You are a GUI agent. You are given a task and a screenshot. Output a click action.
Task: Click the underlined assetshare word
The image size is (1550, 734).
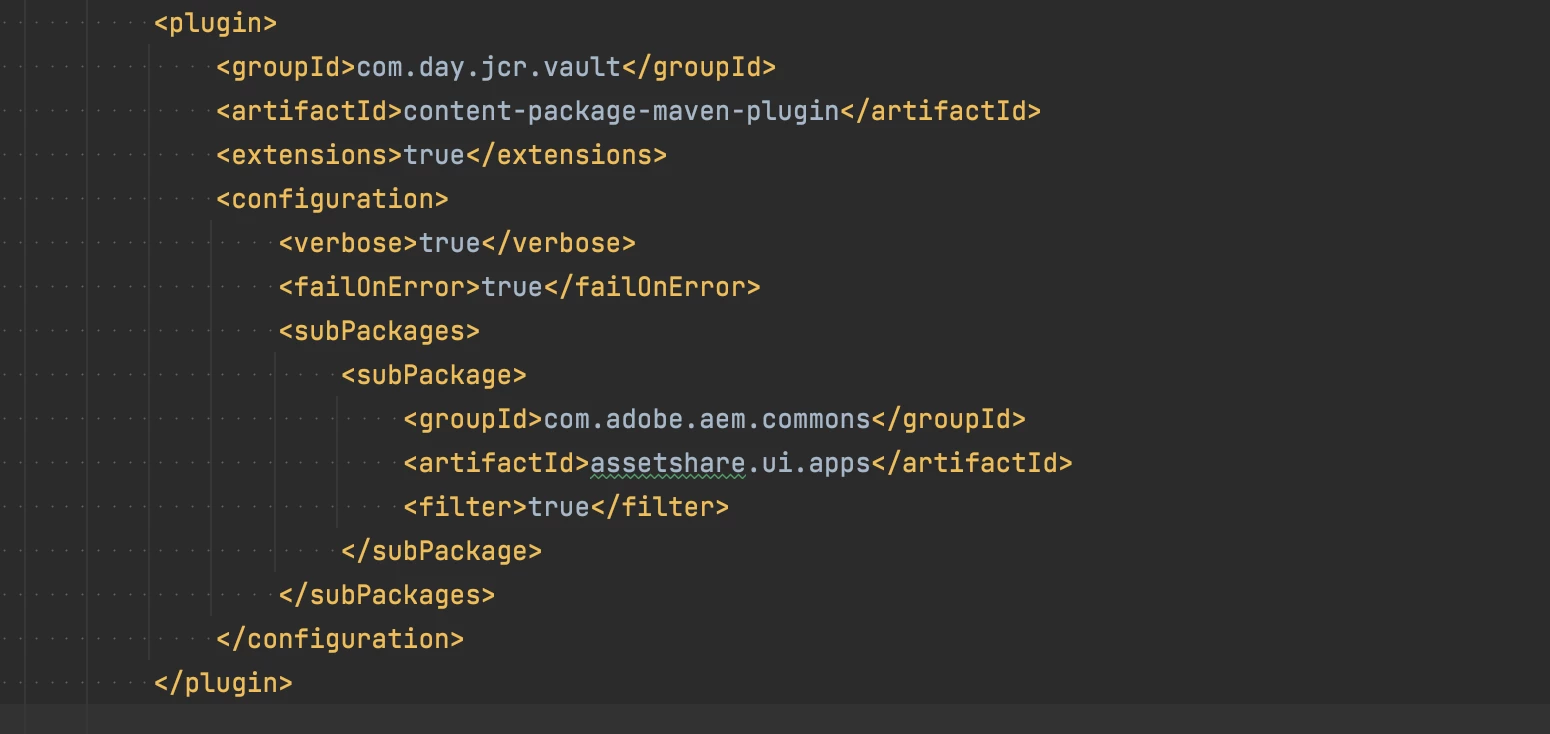(667, 463)
